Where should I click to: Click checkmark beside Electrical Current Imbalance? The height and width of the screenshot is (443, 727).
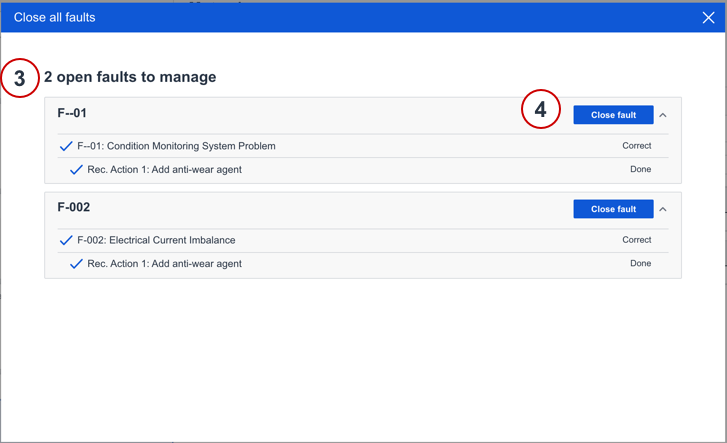66,240
